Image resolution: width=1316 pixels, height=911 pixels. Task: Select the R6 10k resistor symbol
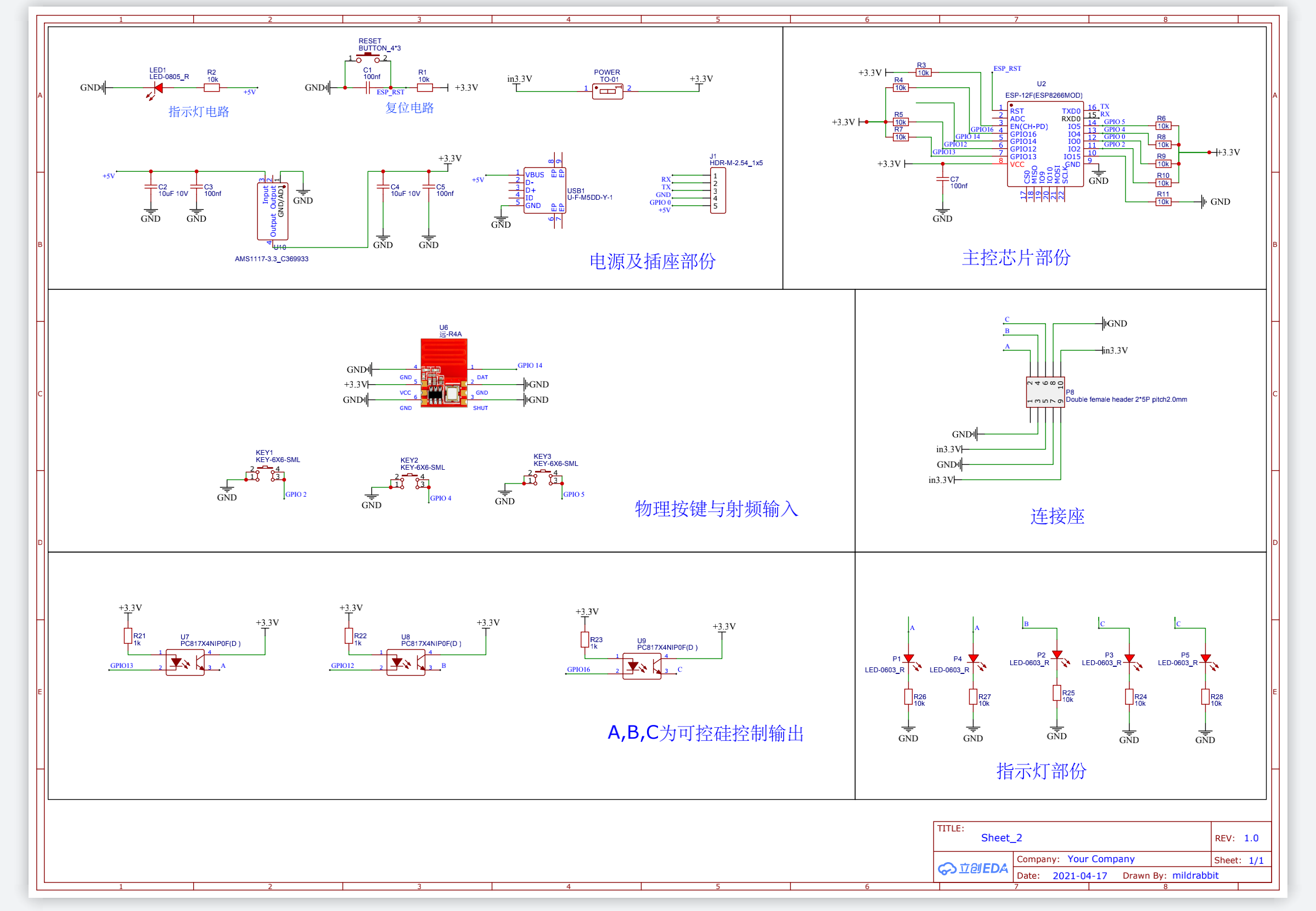1163,126
